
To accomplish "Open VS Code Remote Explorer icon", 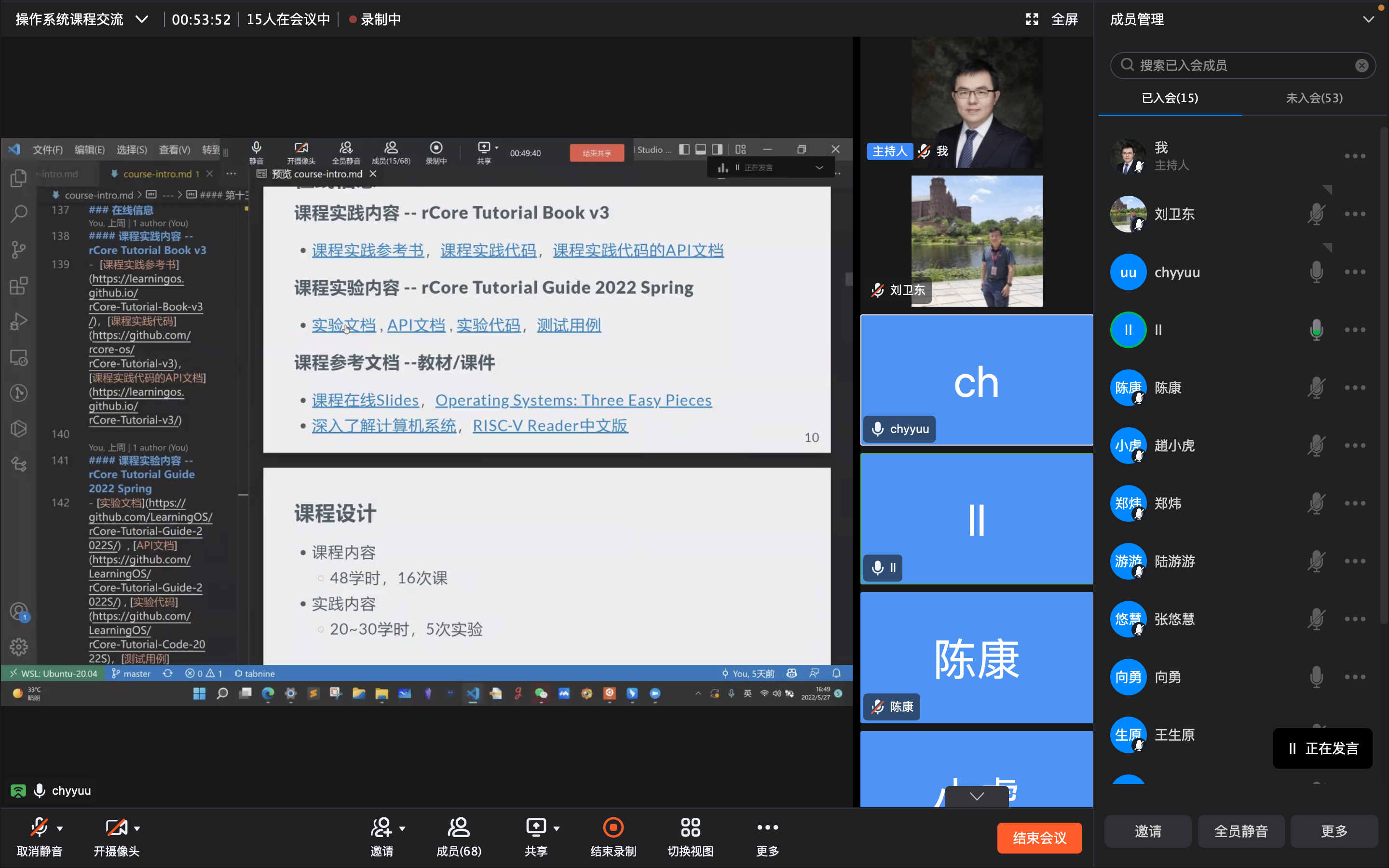I will click(18, 358).
